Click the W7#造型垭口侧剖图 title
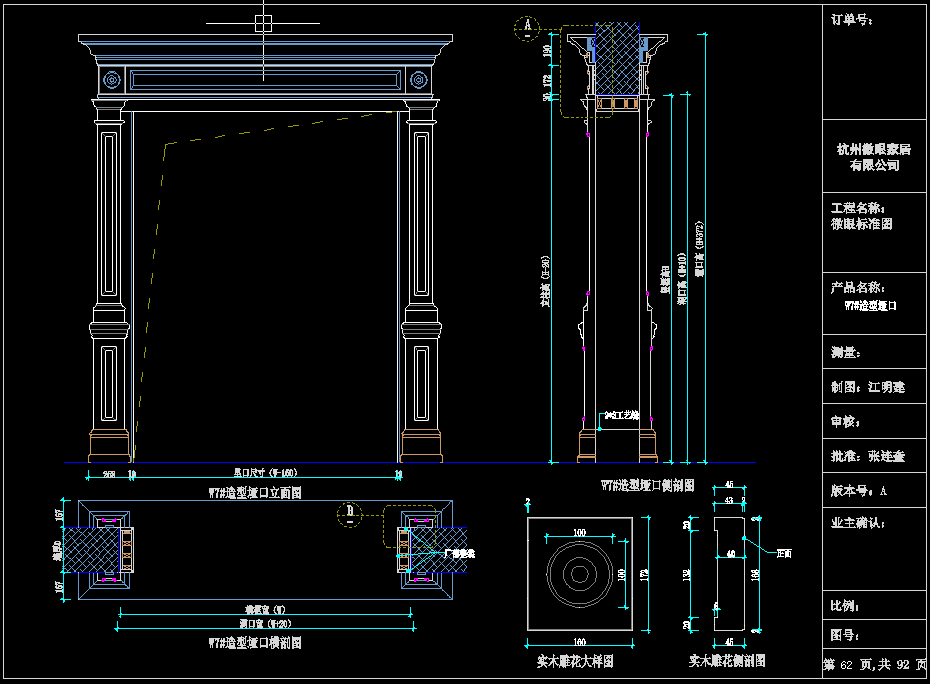930x684 pixels. [648, 486]
